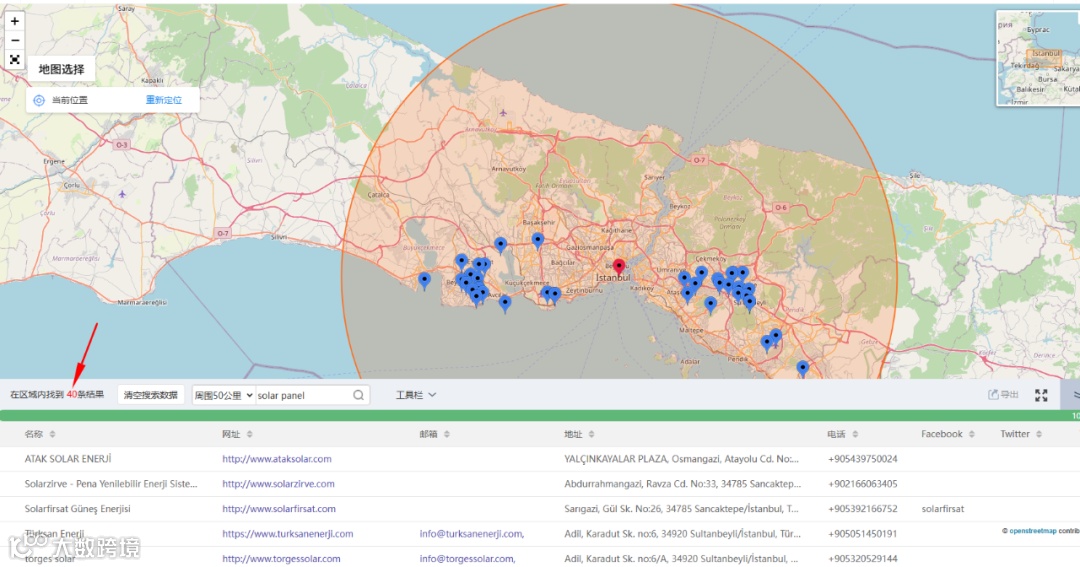Click the 清空搜索数据 clear data button

point(151,395)
